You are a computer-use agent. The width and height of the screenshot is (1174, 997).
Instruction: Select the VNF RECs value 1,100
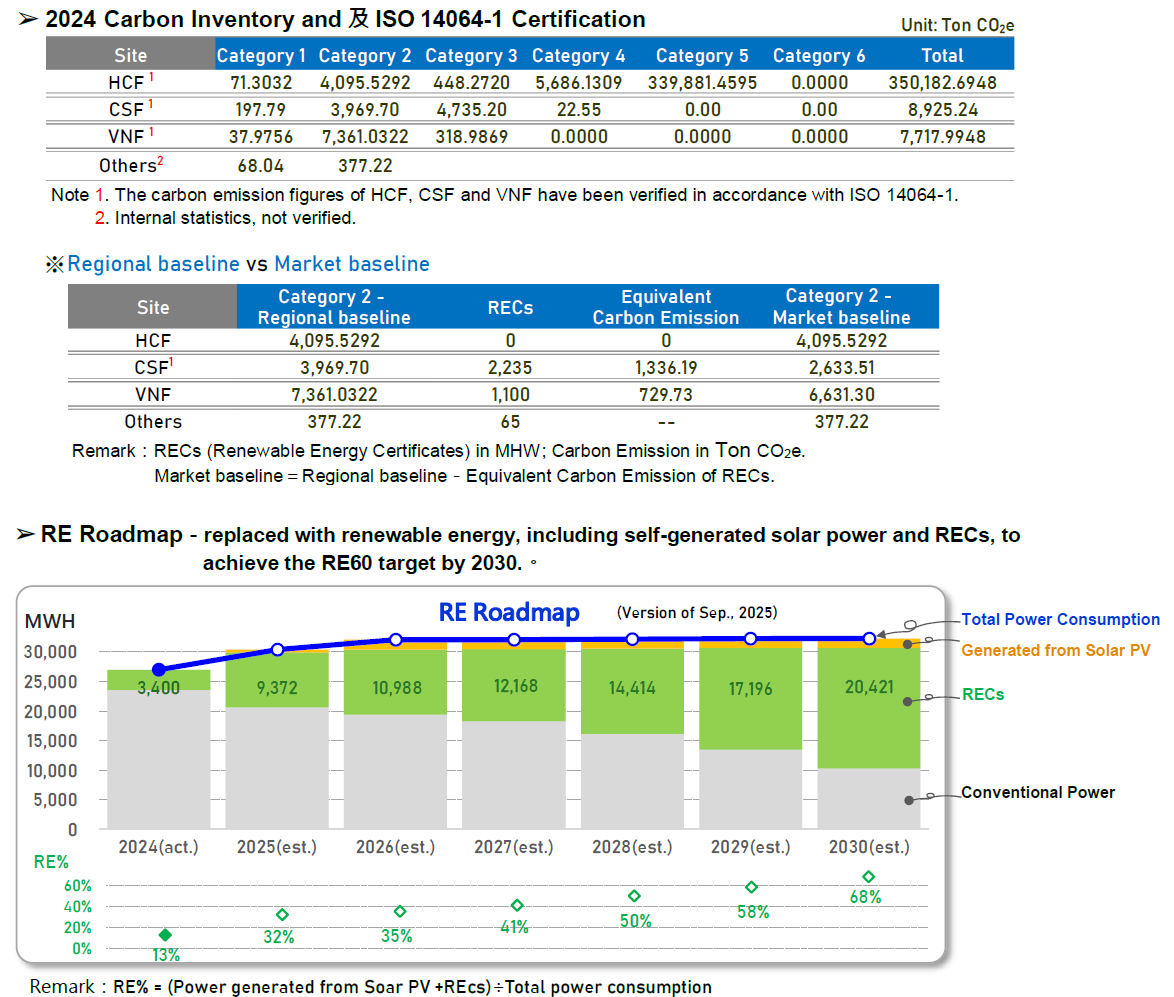coord(510,395)
